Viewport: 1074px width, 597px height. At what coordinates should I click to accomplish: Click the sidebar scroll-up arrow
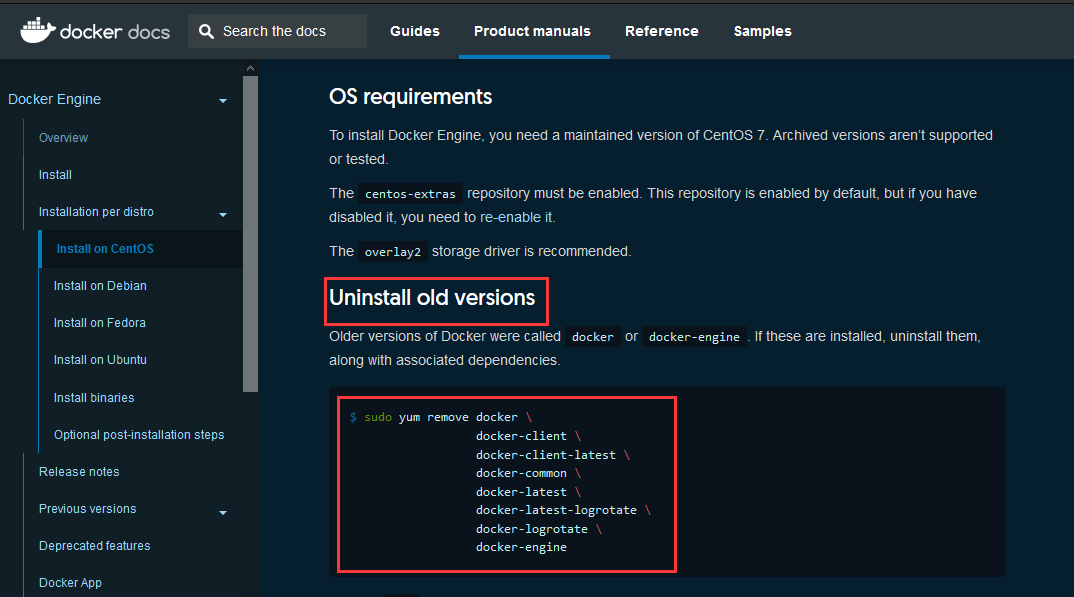pos(250,68)
